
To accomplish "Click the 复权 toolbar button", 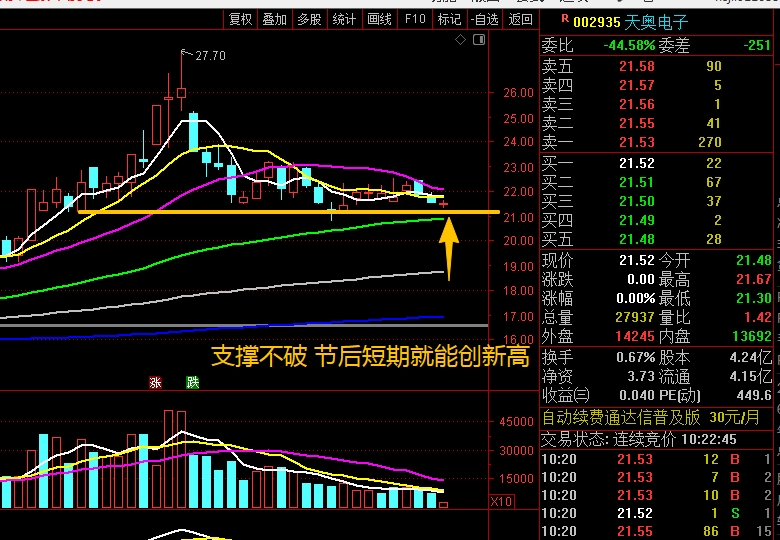I will [241, 19].
